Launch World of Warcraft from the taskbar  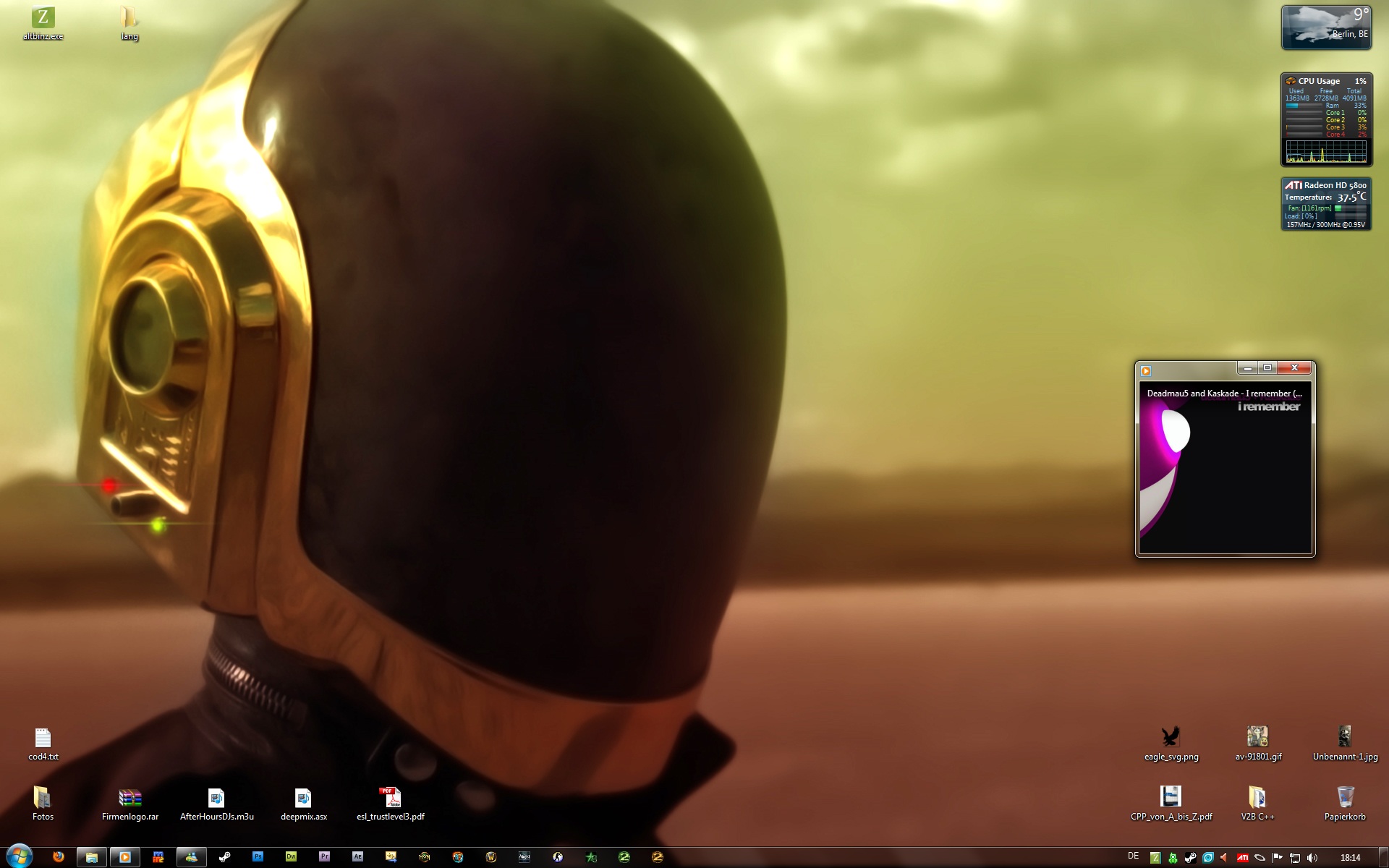tap(491, 857)
